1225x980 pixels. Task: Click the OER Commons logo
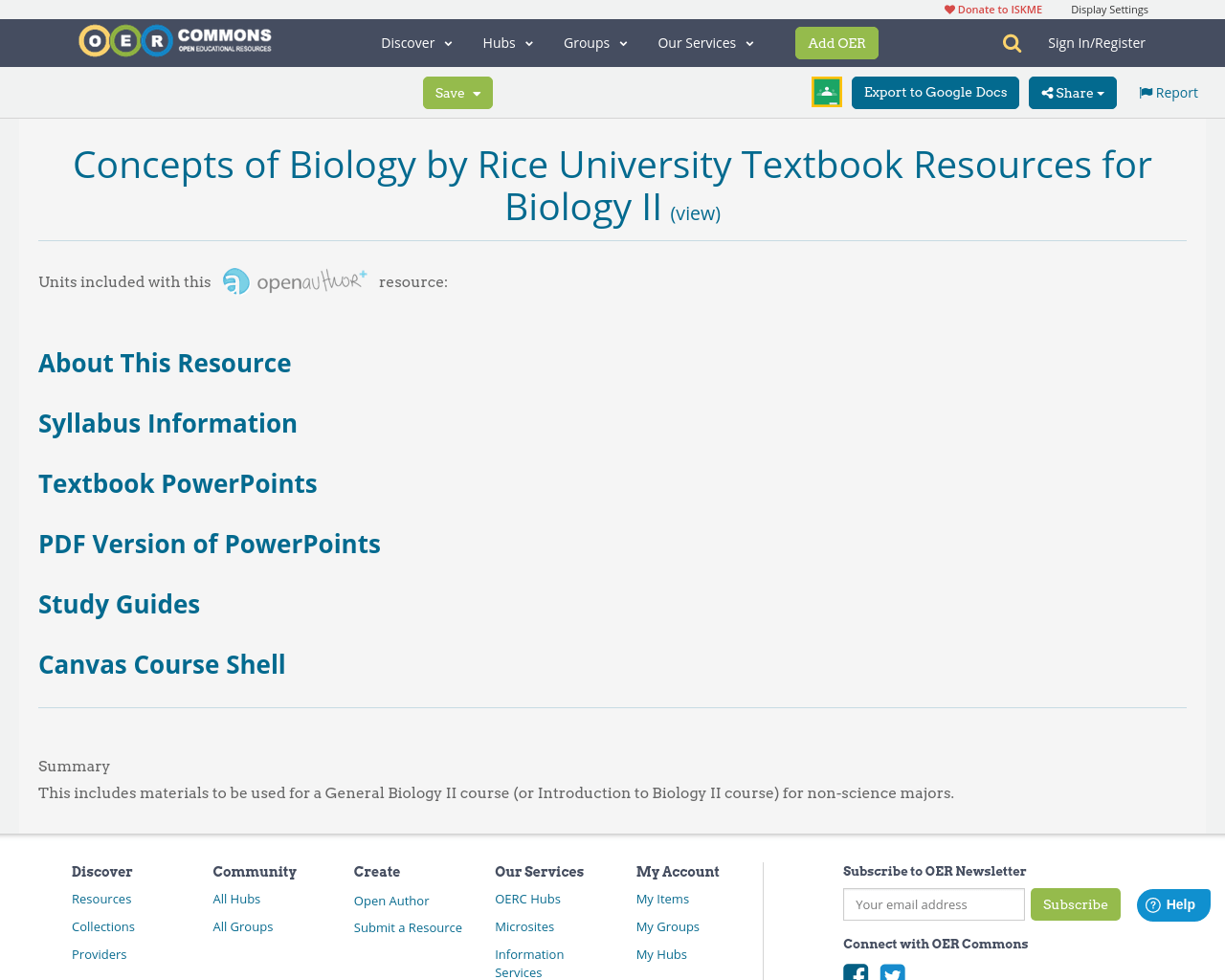coord(175,41)
